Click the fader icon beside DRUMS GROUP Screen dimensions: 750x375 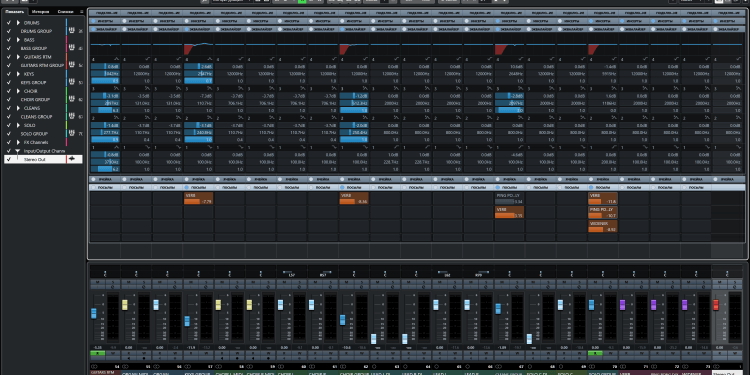pyautogui.click(x=72, y=31)
